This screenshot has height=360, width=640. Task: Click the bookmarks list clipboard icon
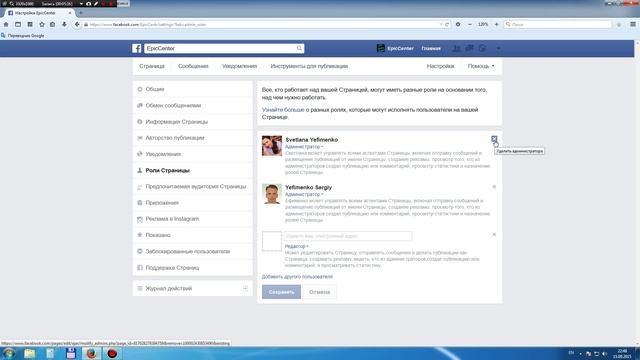[x=52, y=24]
